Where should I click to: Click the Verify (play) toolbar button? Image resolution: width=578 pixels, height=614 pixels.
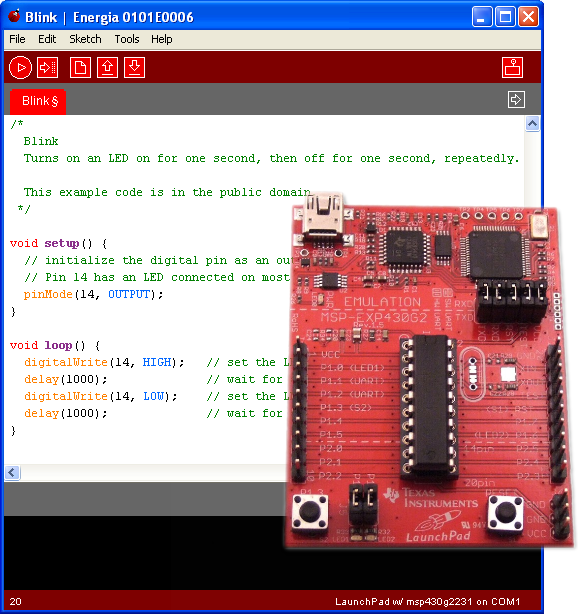20,67
